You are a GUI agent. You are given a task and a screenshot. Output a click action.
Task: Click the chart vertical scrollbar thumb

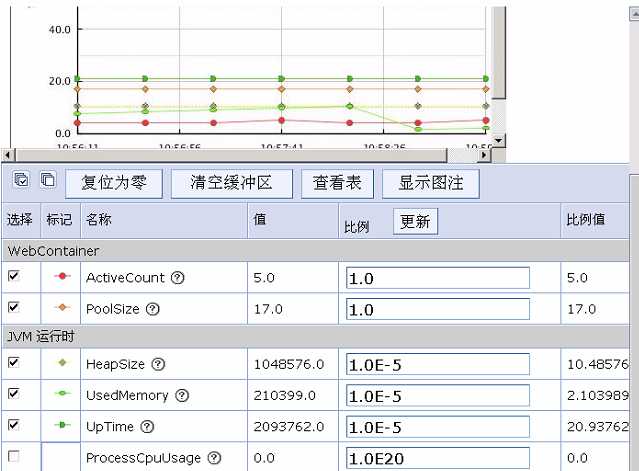[x=499, y=51]
